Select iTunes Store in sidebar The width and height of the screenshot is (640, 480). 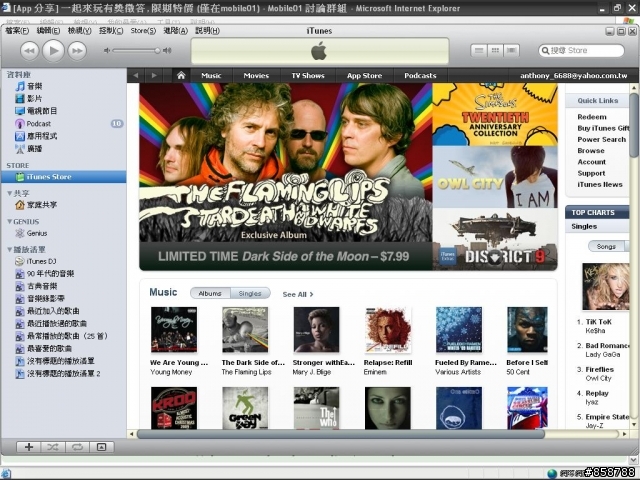click(x=64, y=177)
